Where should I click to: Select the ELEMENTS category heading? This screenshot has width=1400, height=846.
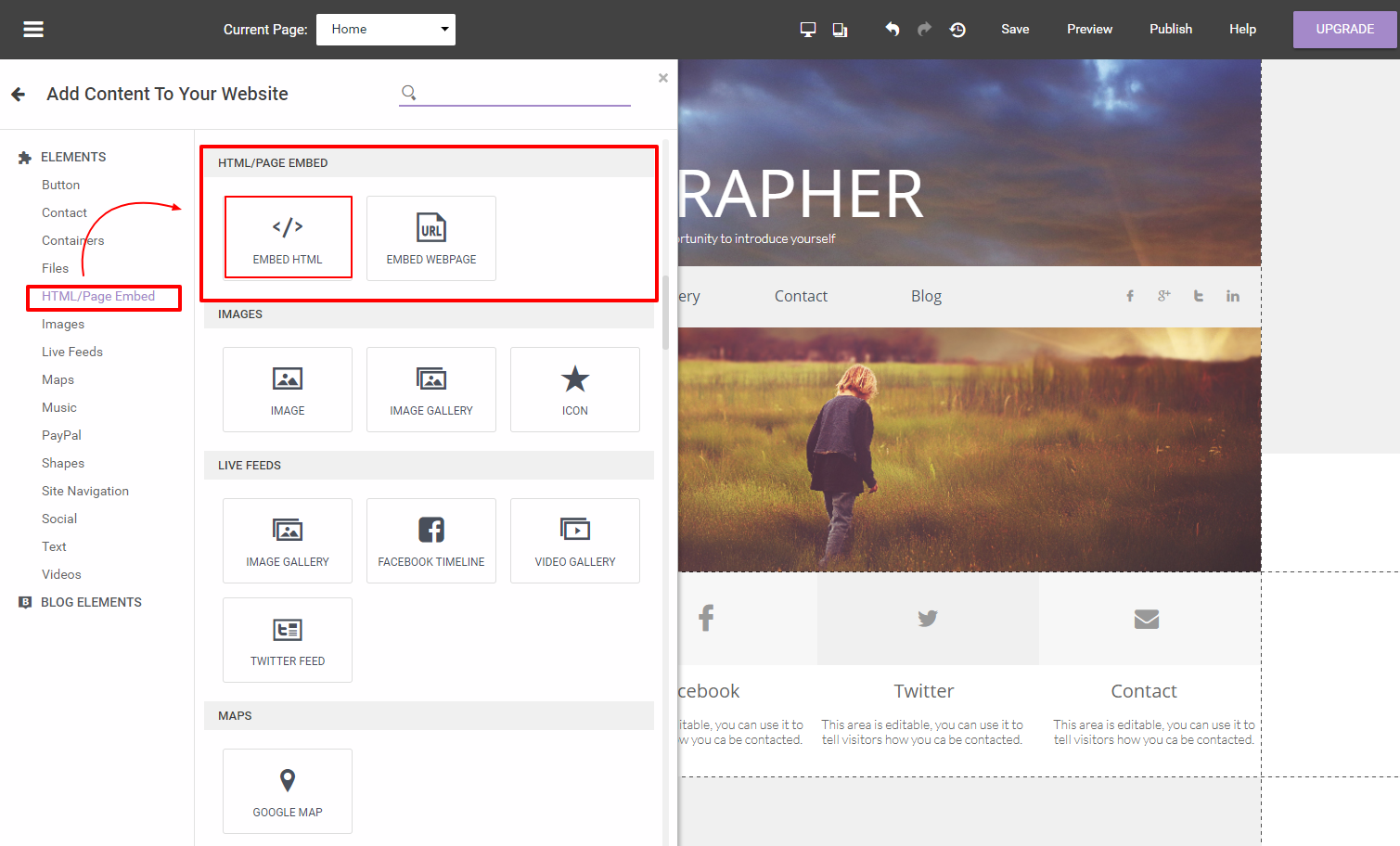pos(73,157)
